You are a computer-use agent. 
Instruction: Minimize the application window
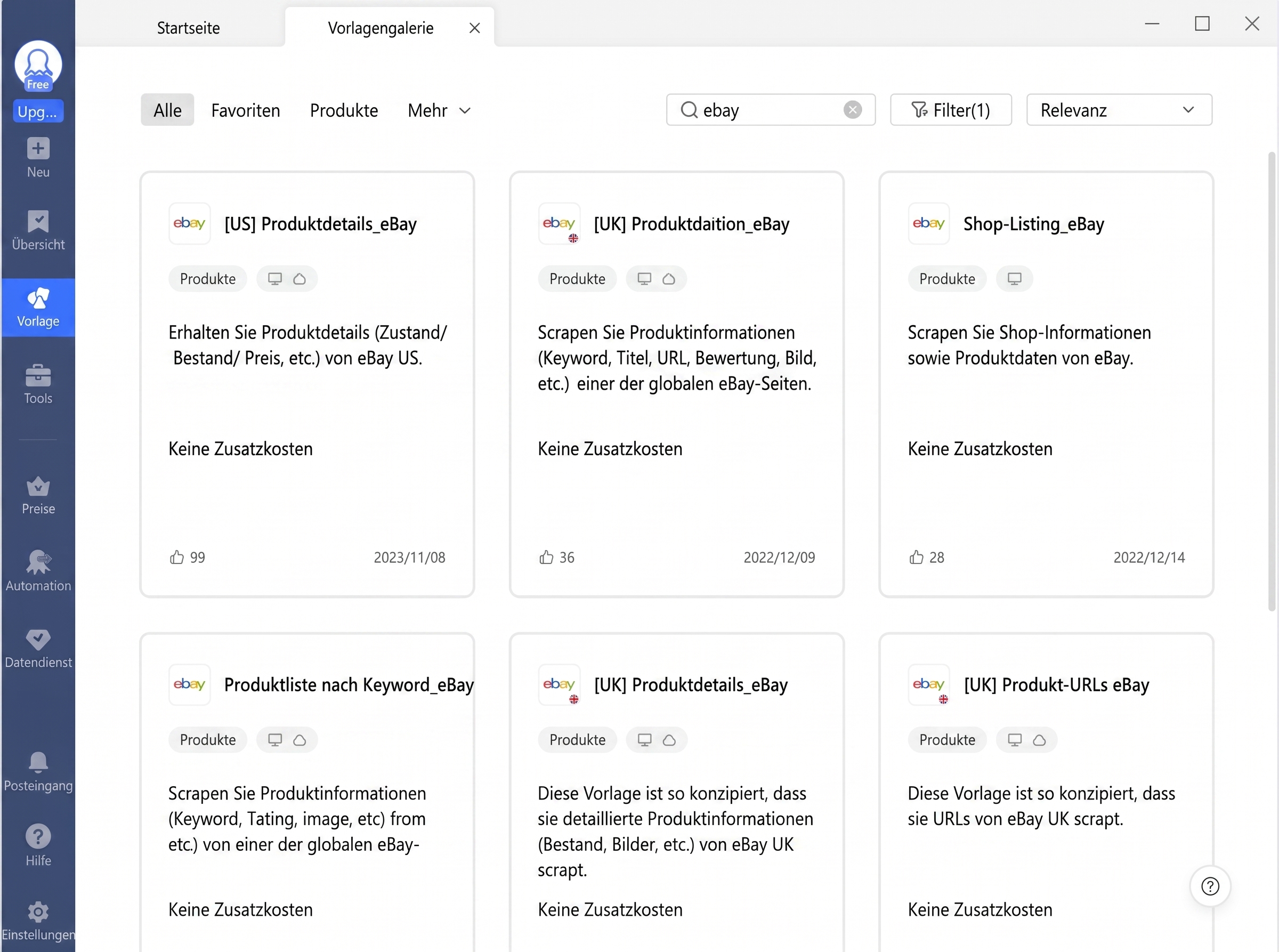pos(1152,23)
